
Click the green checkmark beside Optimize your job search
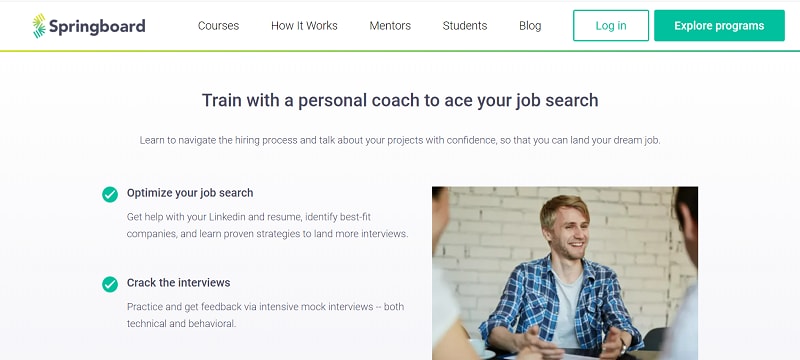point(110,194)
